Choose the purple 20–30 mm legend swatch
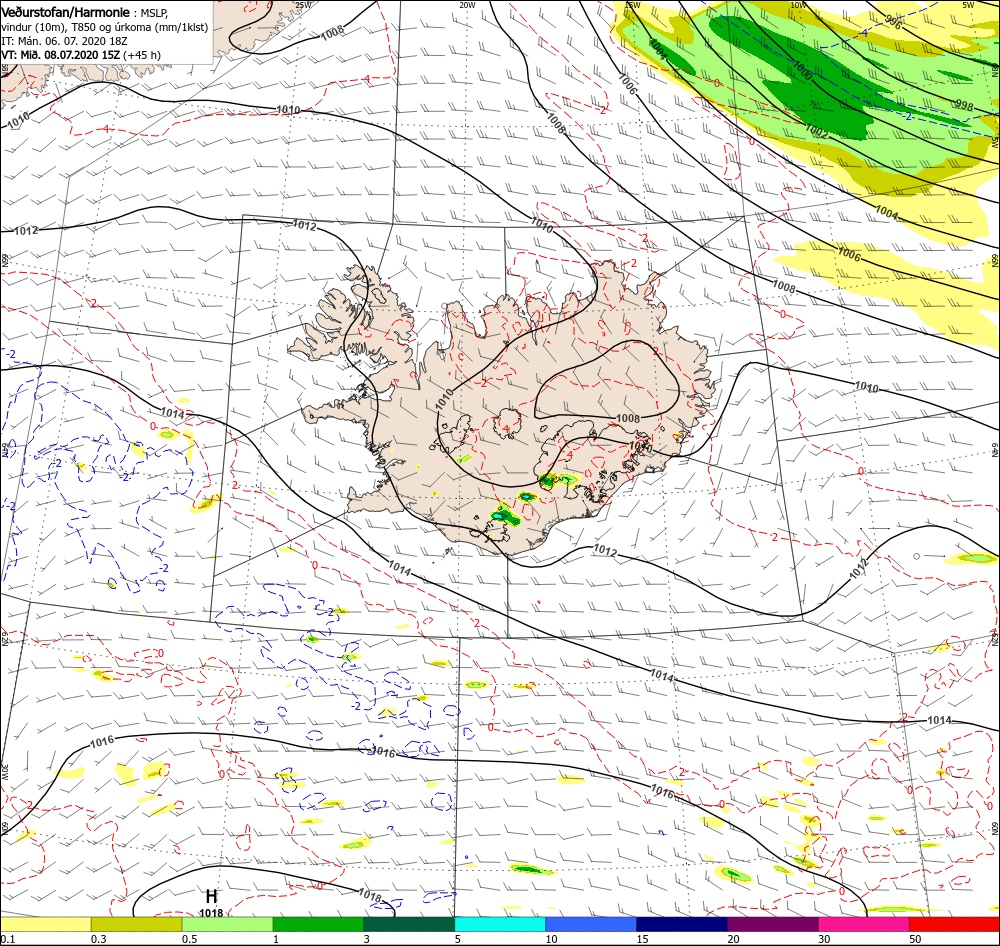Viewport: 1000px width, 946px height. click(772, 924)
